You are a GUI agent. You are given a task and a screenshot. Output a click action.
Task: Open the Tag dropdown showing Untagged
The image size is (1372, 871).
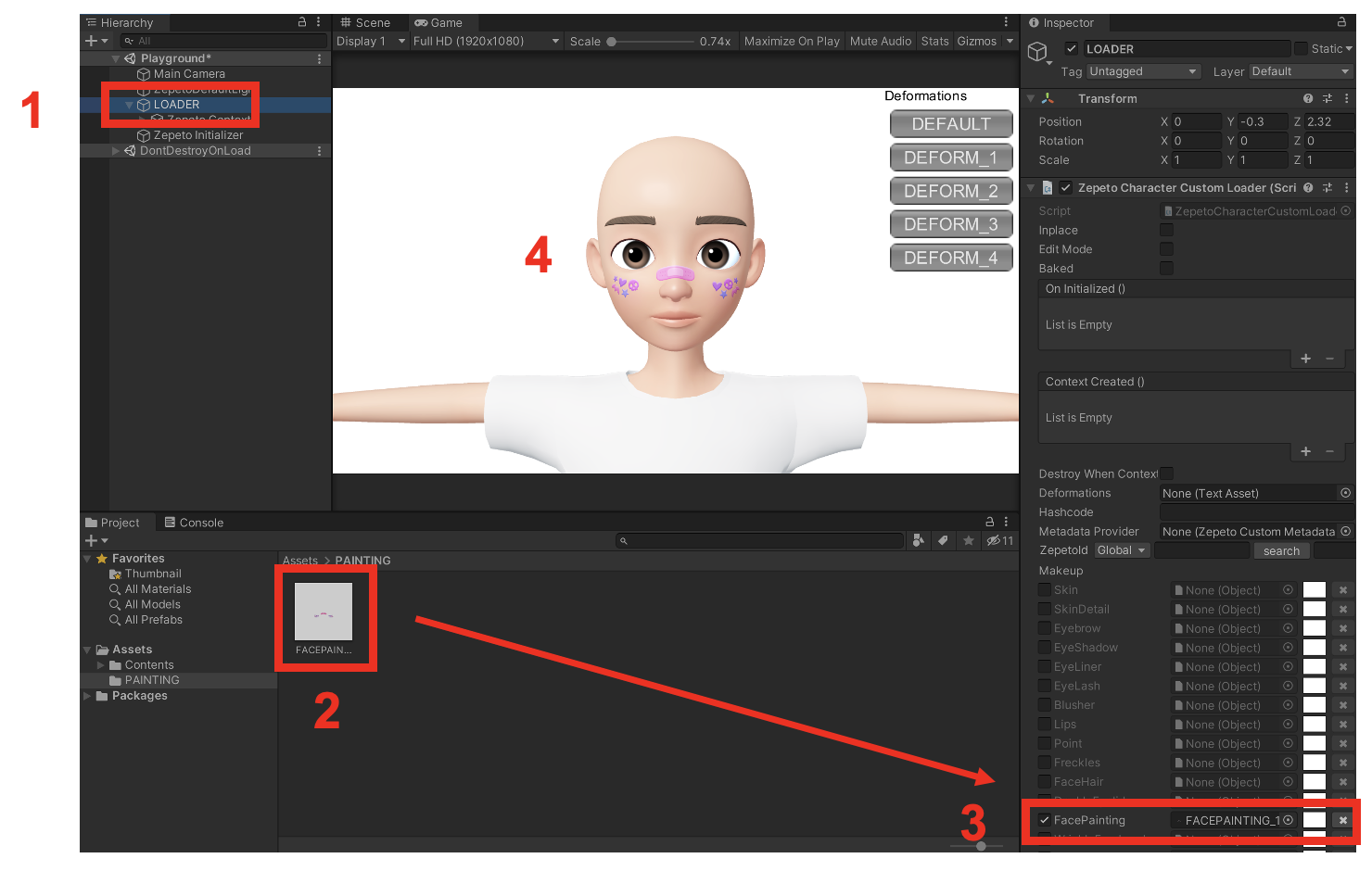[x=1143, y=71]
